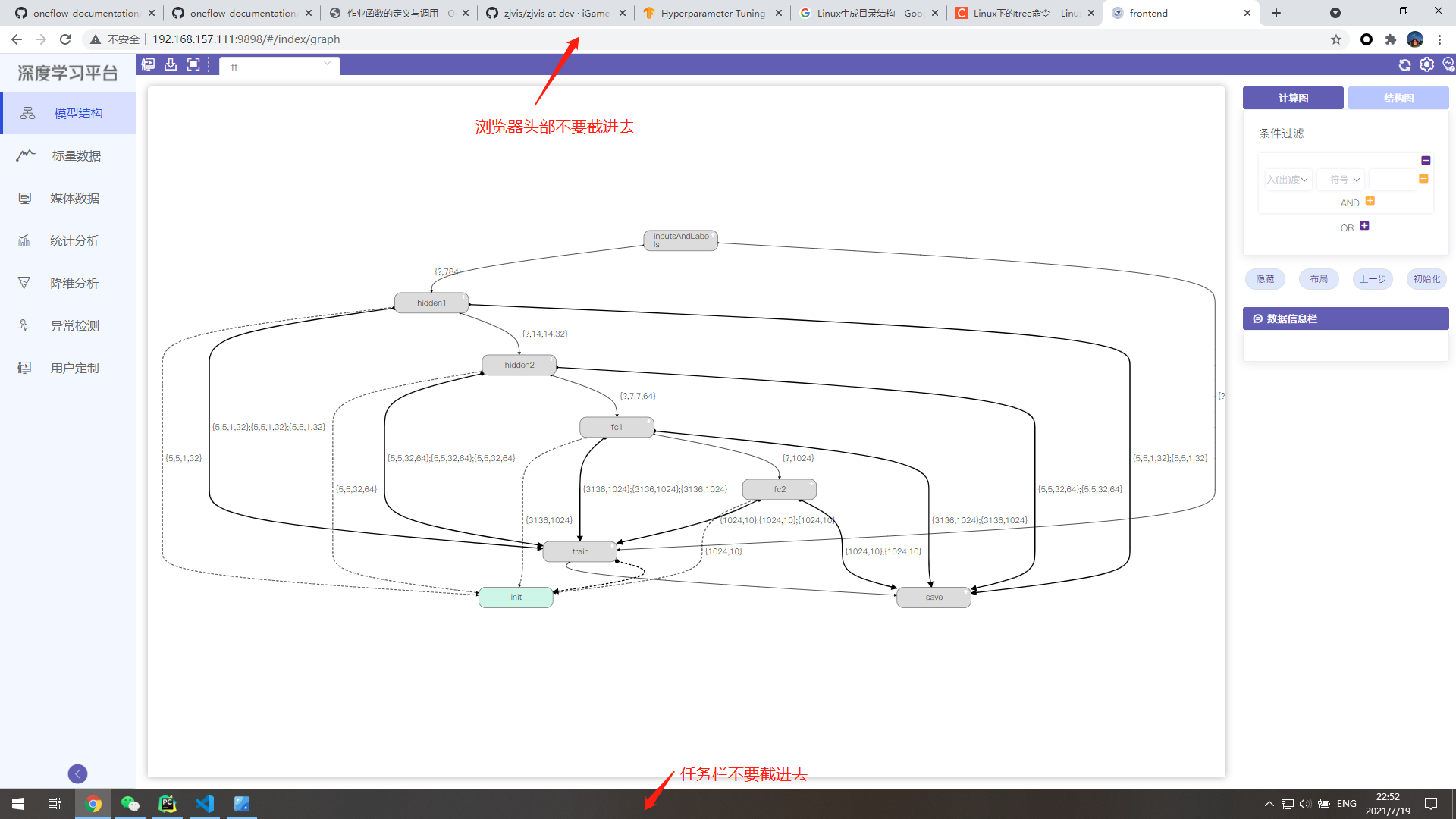This screenshot has width=1456, height=819.
Task: Click the download icon in purple toolbar
Action: click(171, 65)
